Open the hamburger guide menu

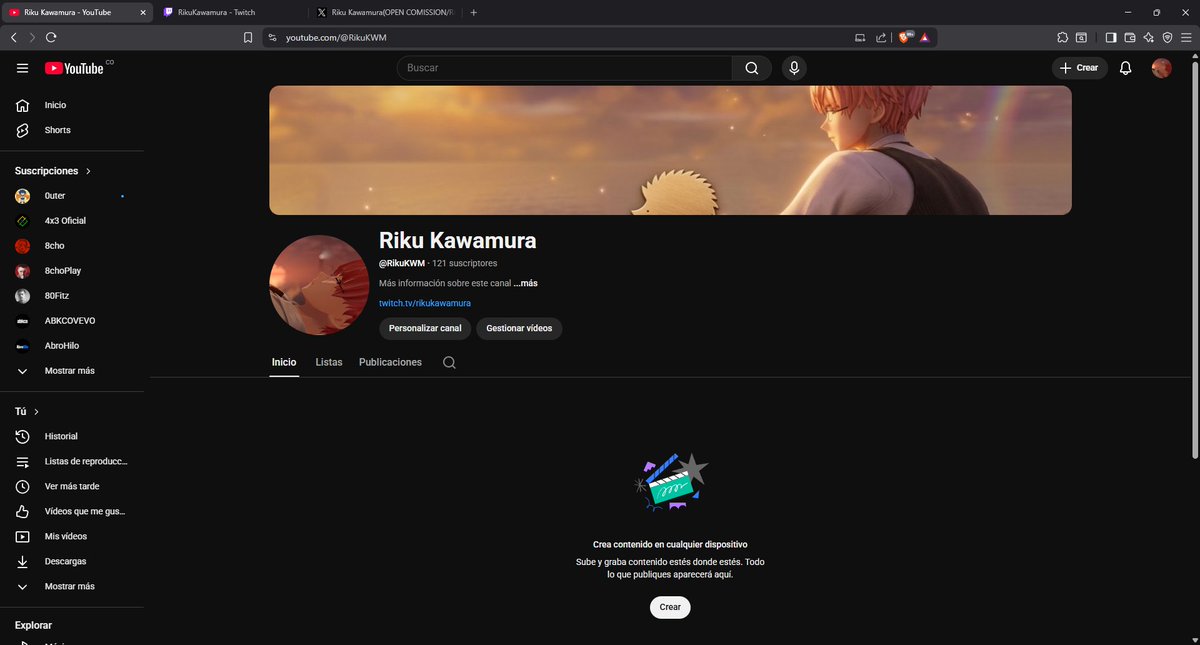tap(22, 68)
